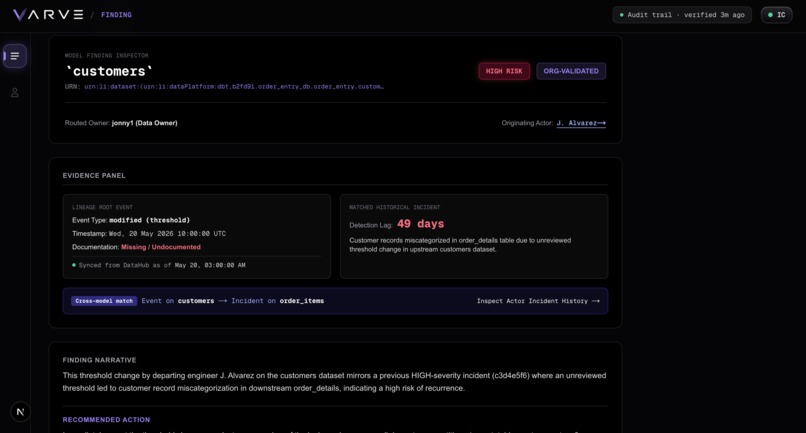This screenshot has width=806, height=433.
Task: Click 'Missing / Undocumented' documentation status
Action: [x=161, y=247]
